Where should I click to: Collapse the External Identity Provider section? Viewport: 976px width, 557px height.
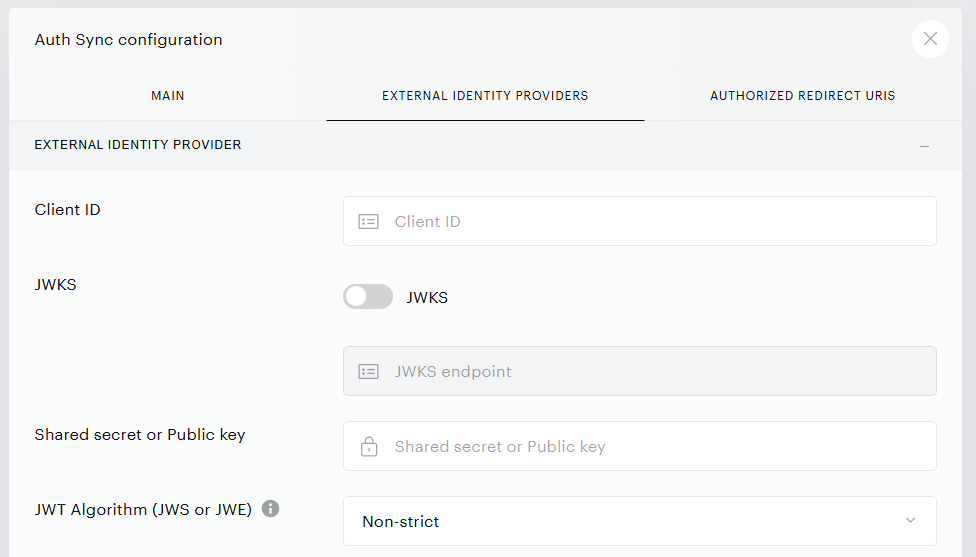924,146
